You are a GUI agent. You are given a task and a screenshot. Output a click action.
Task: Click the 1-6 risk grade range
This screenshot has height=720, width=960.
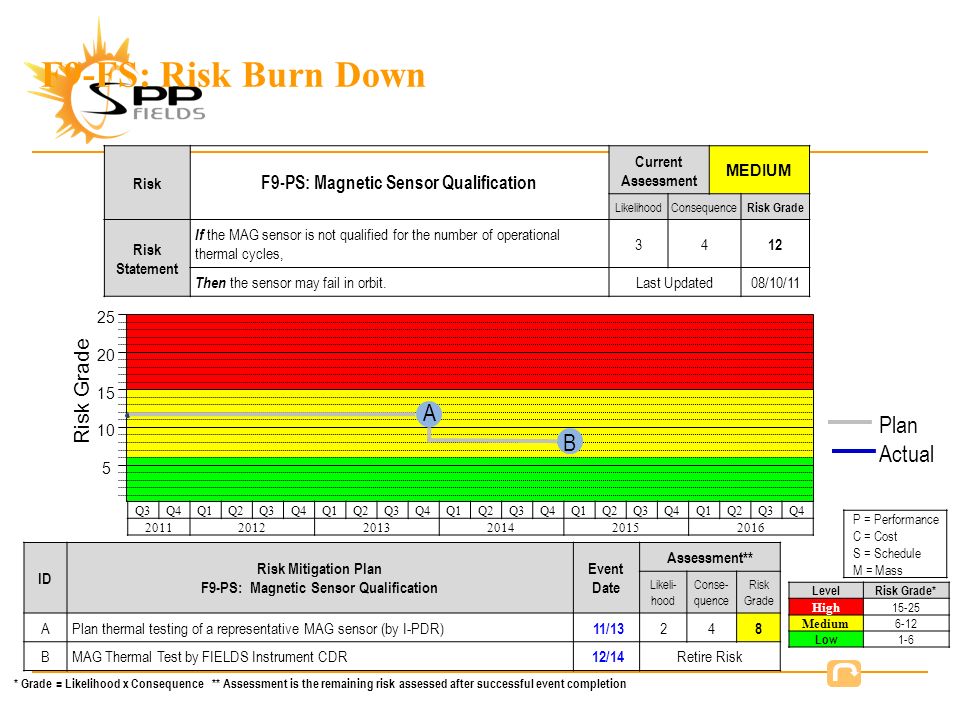coord(906,639)
